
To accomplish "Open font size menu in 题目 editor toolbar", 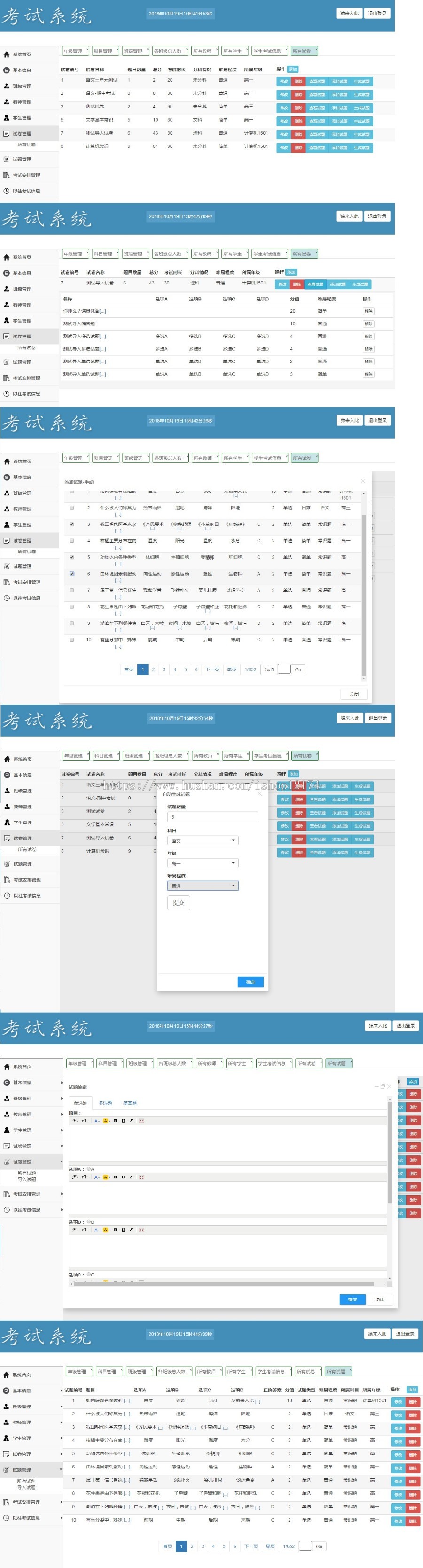I will [85, 1121].
